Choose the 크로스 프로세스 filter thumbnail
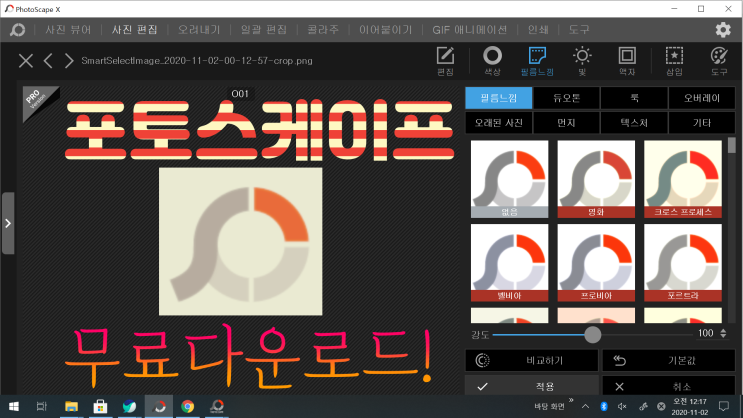The width and height of the screenshot is (743, 418). (x=683, y=179)
